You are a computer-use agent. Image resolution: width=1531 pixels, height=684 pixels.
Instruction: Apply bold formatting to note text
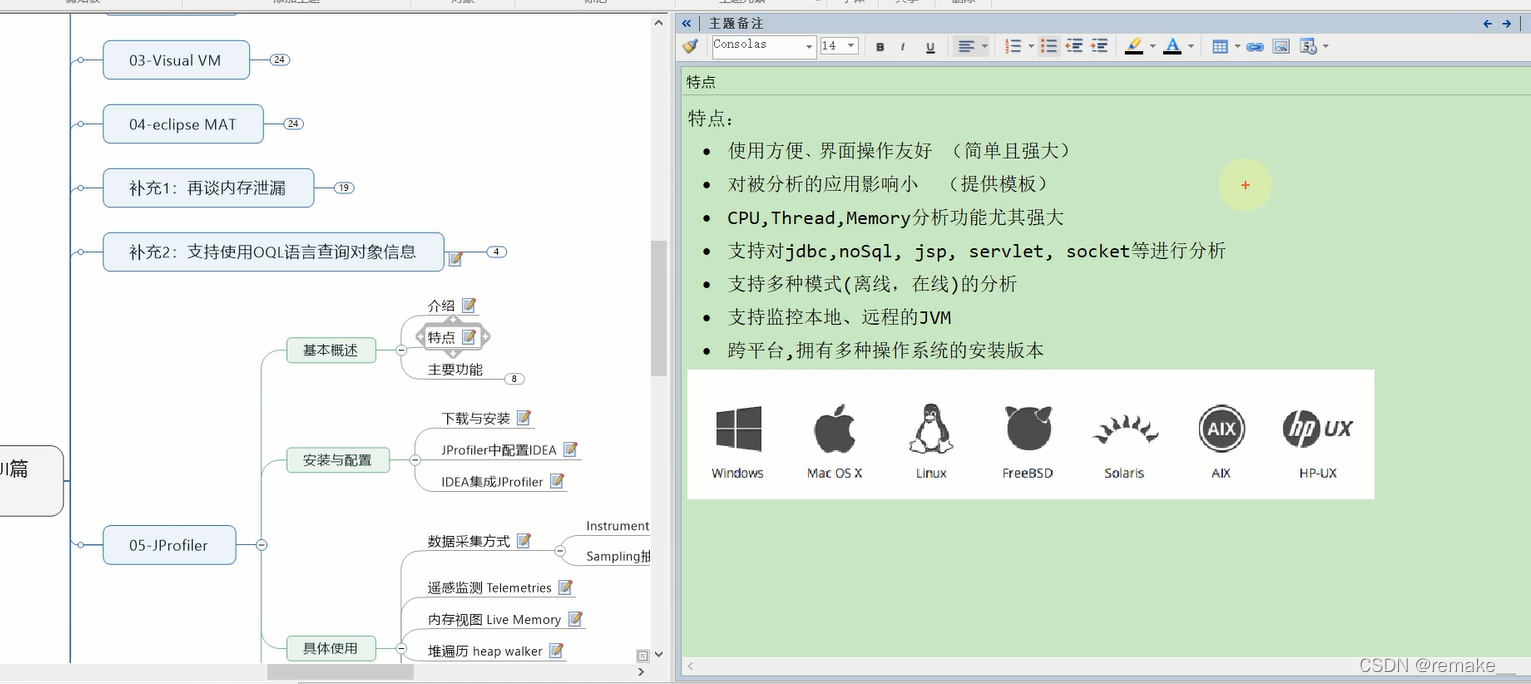coord(879,46)
